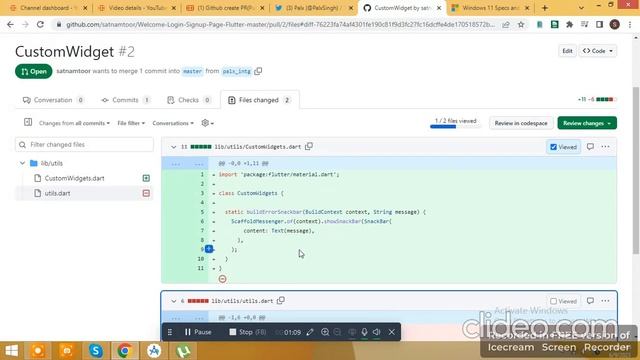Close the screen recorder toolbar

(x=392, y=332)
